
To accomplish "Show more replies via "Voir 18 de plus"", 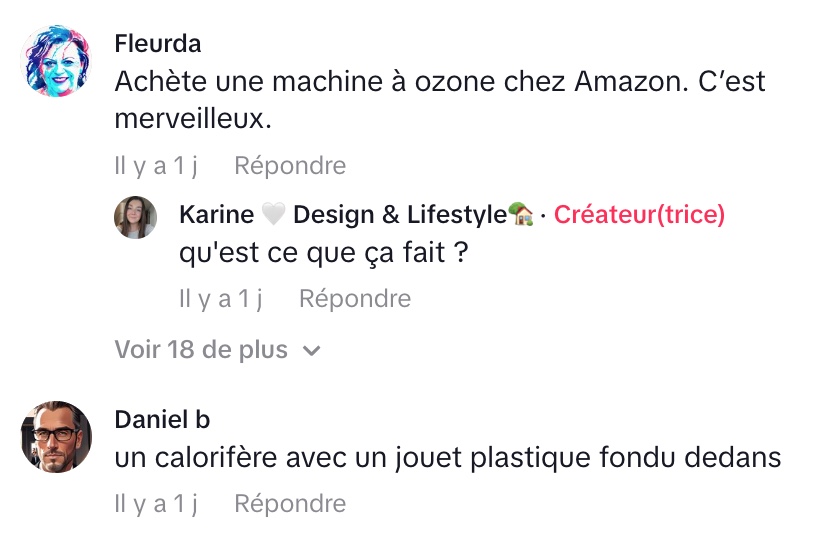I will coord(201,350).
